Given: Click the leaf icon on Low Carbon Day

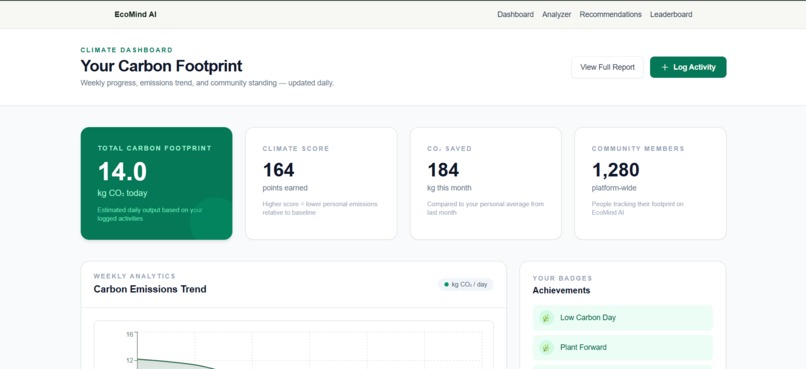Looking at the screenshot, I should point(546,318).
